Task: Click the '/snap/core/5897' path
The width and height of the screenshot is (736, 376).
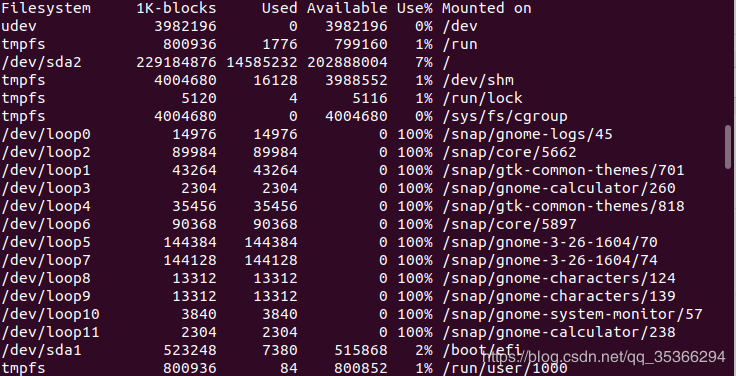Action: pos(509,224)
